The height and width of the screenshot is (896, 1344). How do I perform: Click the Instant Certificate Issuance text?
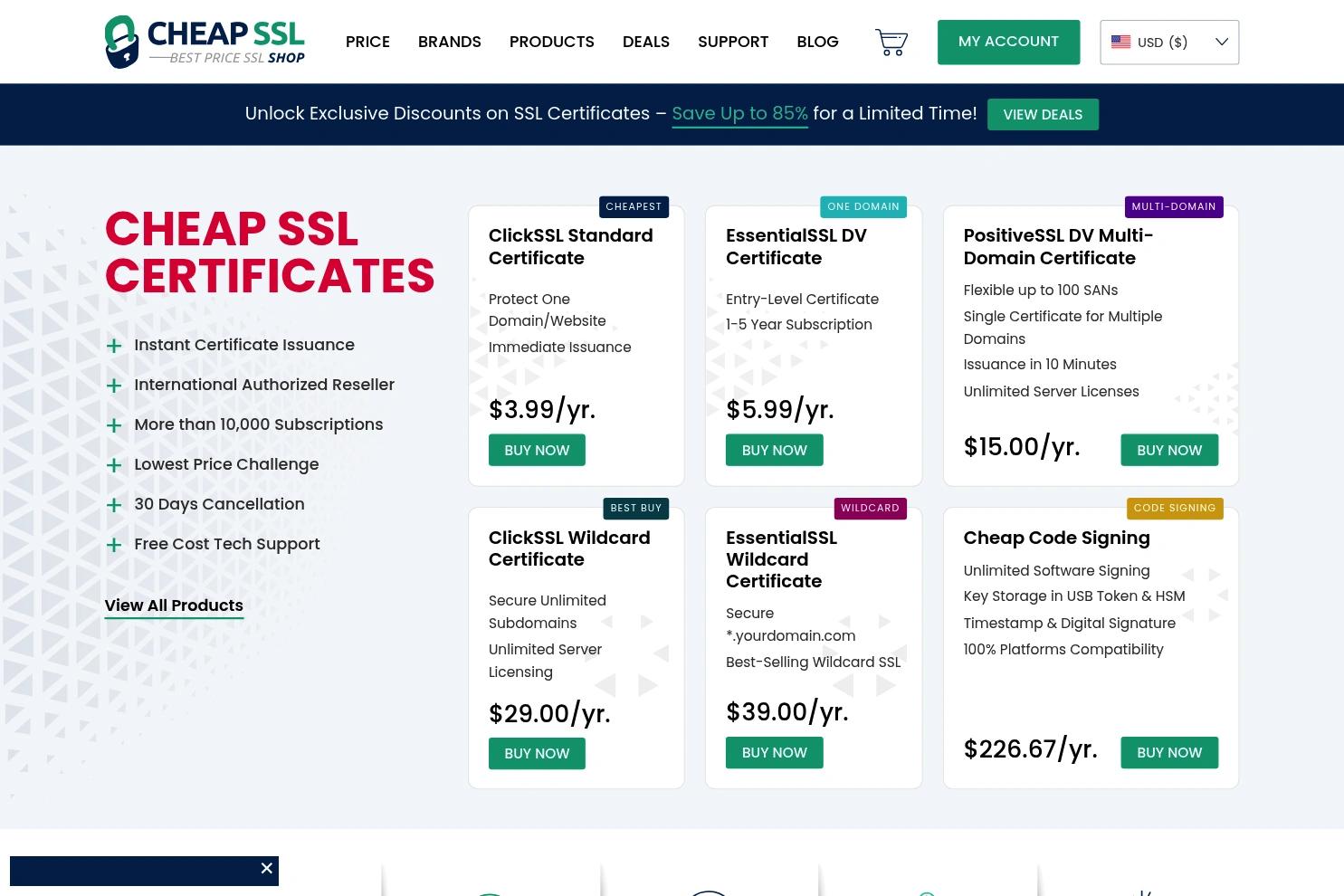pyautogui.click(x=244, y=345)
